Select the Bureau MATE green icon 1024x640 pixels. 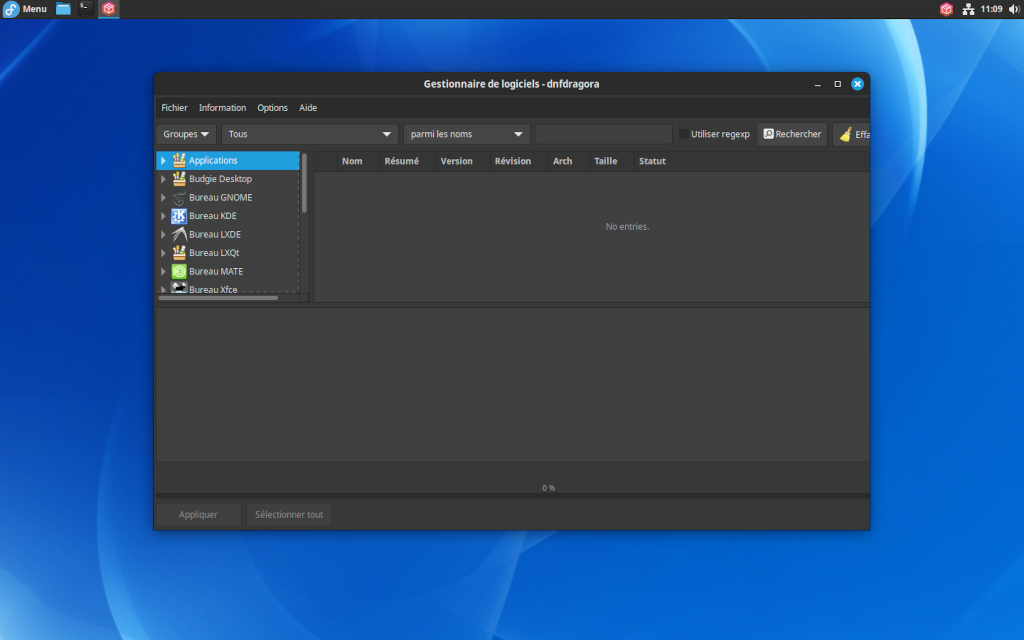[x=181, y=271]
